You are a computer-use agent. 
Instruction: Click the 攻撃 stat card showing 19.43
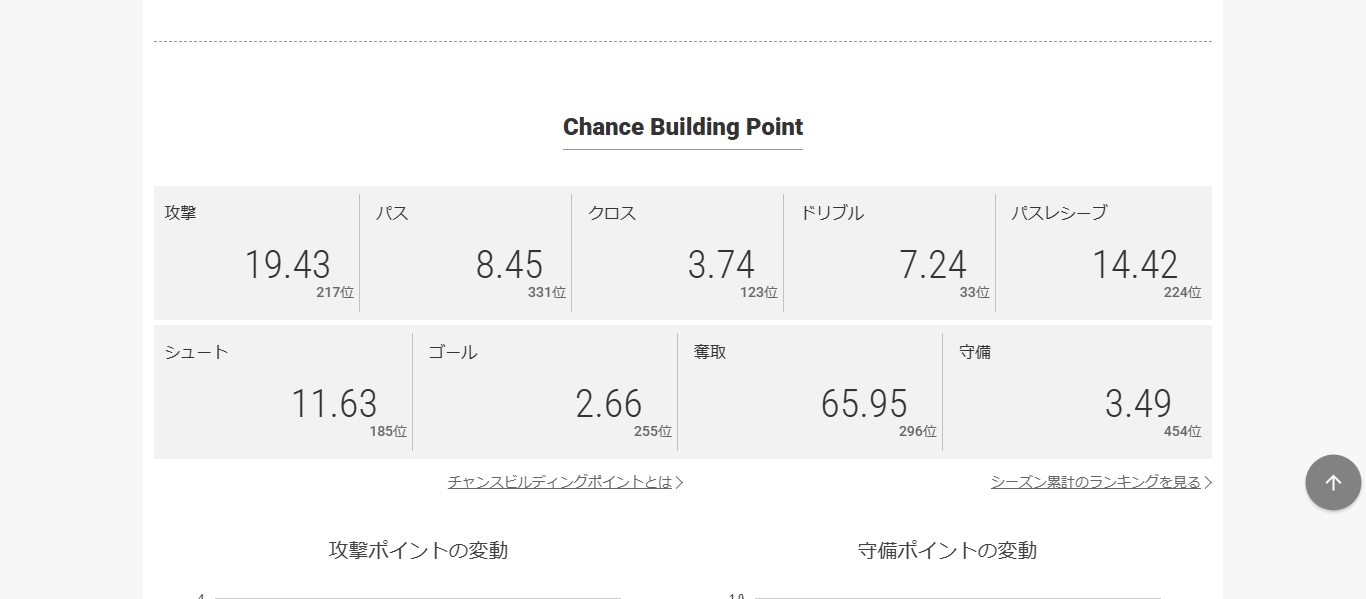[257, 253]
